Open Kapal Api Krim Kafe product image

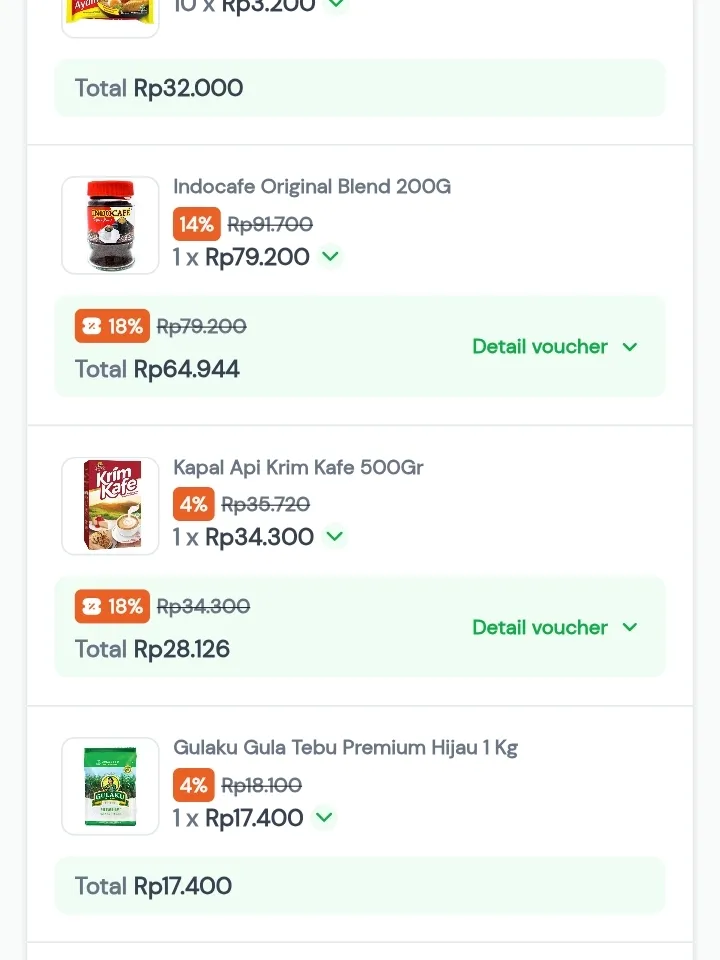(x=110, y=506)
